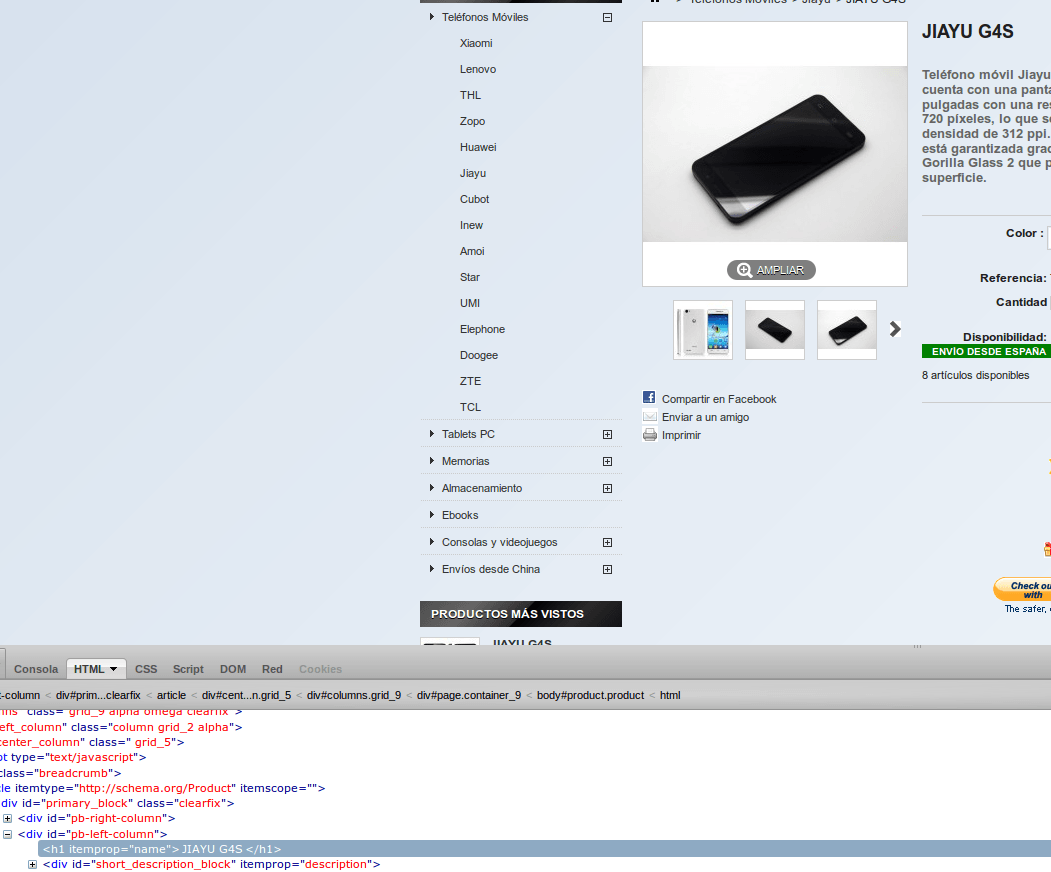
Task: Click article in the element path
Action: [172, 696]
